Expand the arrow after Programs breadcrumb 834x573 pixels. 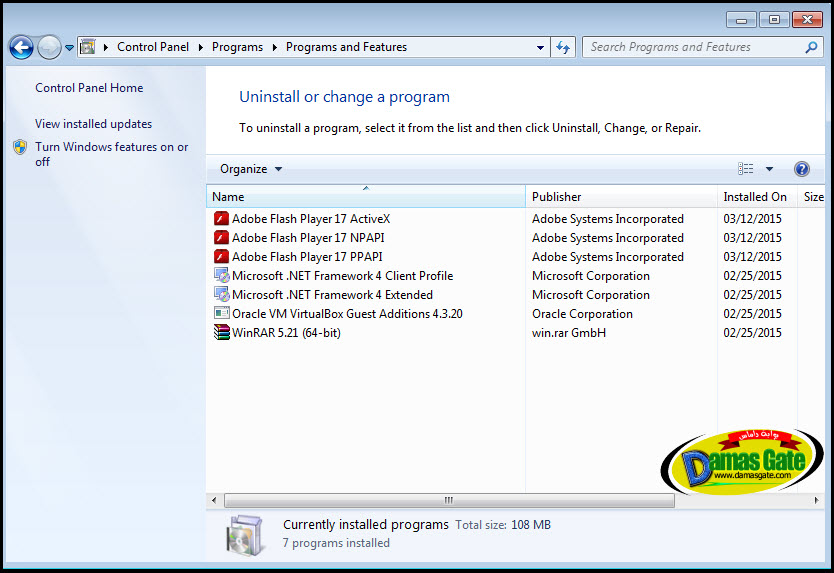tap(274, 47)
